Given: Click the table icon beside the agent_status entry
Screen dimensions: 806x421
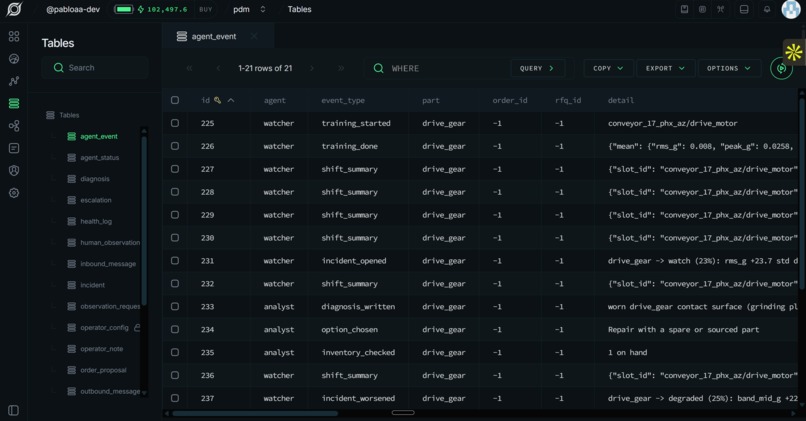Looking at the screenshot, I should coord(71,157).
